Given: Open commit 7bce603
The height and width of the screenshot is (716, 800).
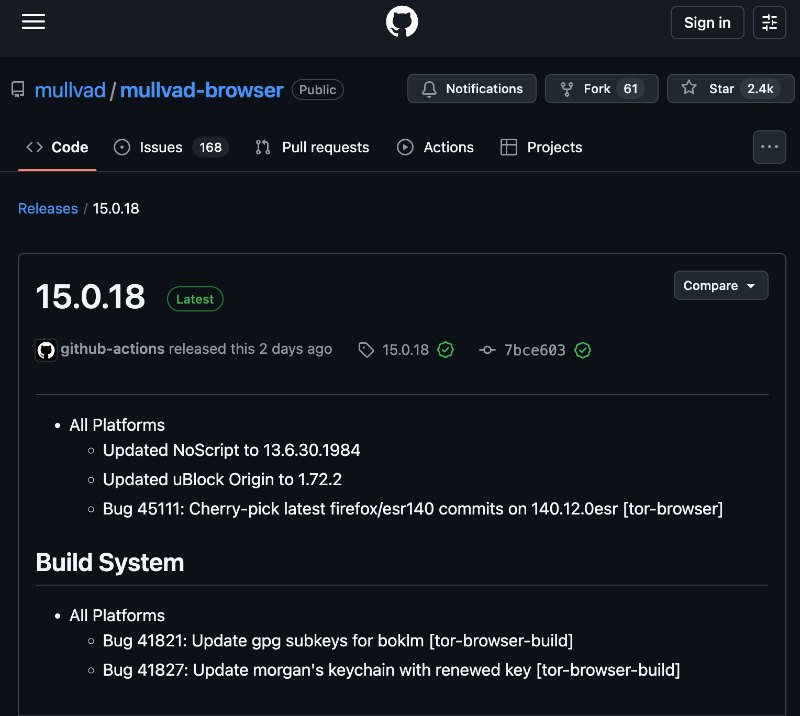Looking at the screenshot, I should [535, 350].
